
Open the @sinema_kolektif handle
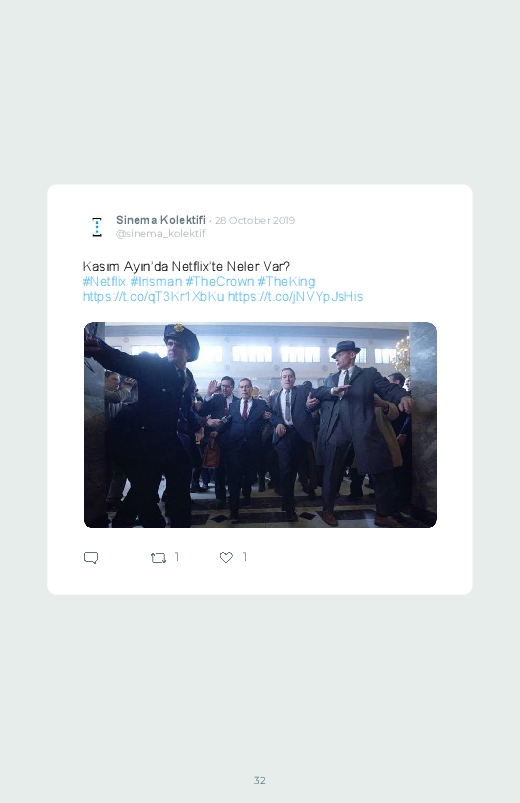point(160,234)
